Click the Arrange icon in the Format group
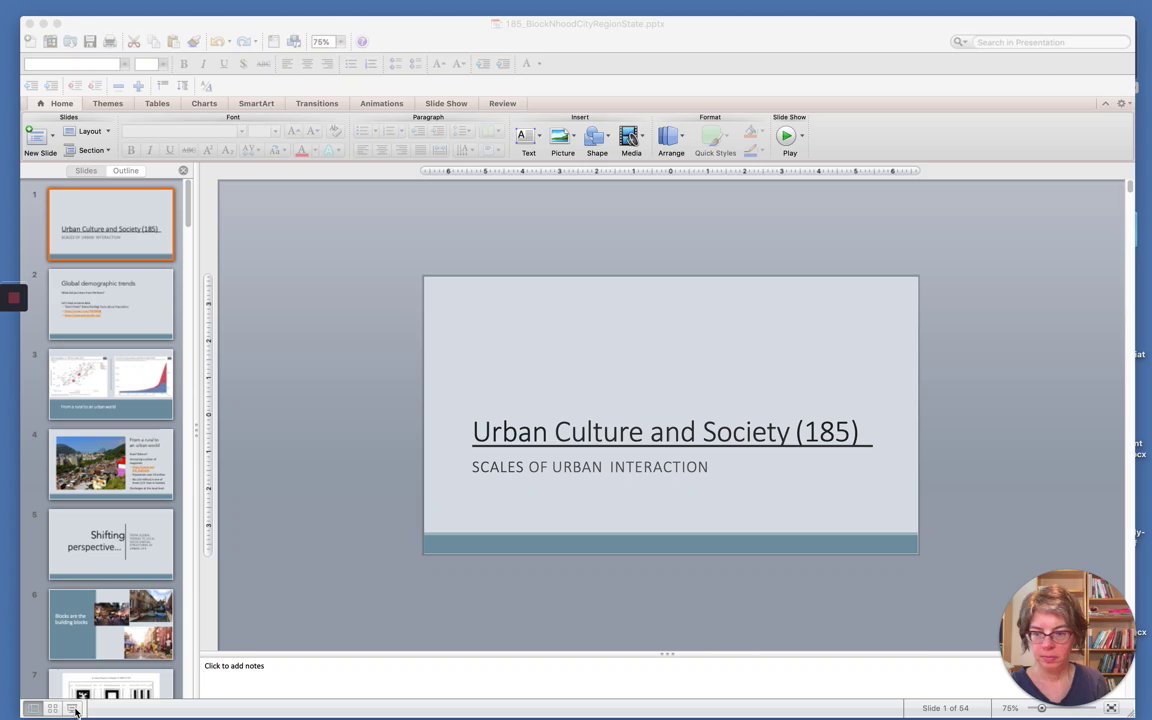The width and height of the screenshot is (1152, 720). point(668,136)
